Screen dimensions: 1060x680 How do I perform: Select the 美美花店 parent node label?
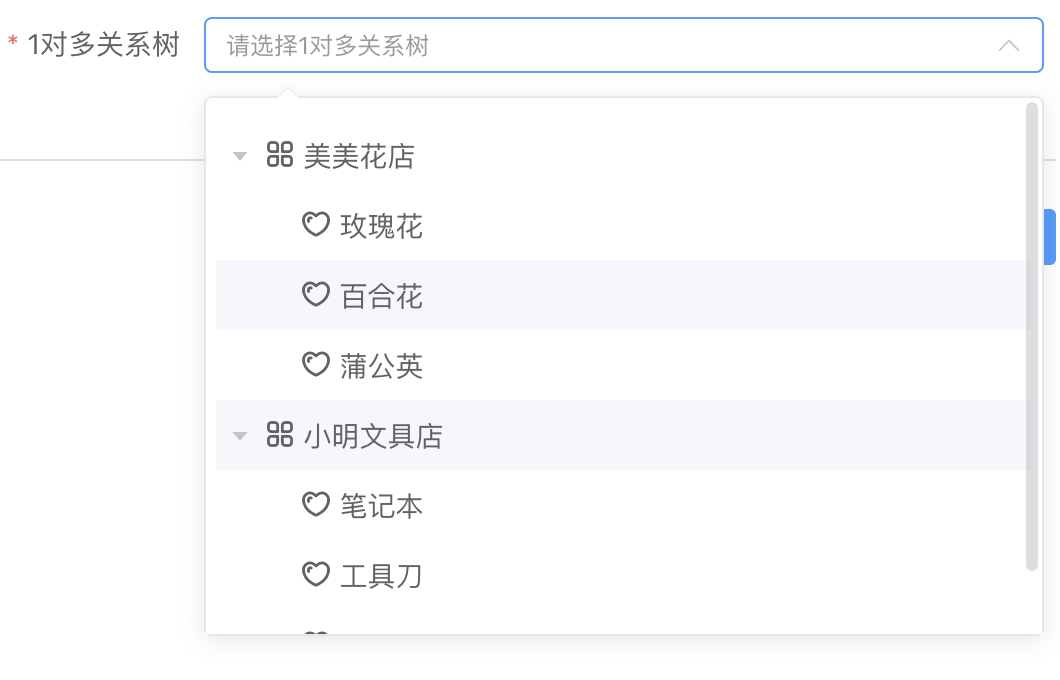pyautogui.click(x=359, y=156)
